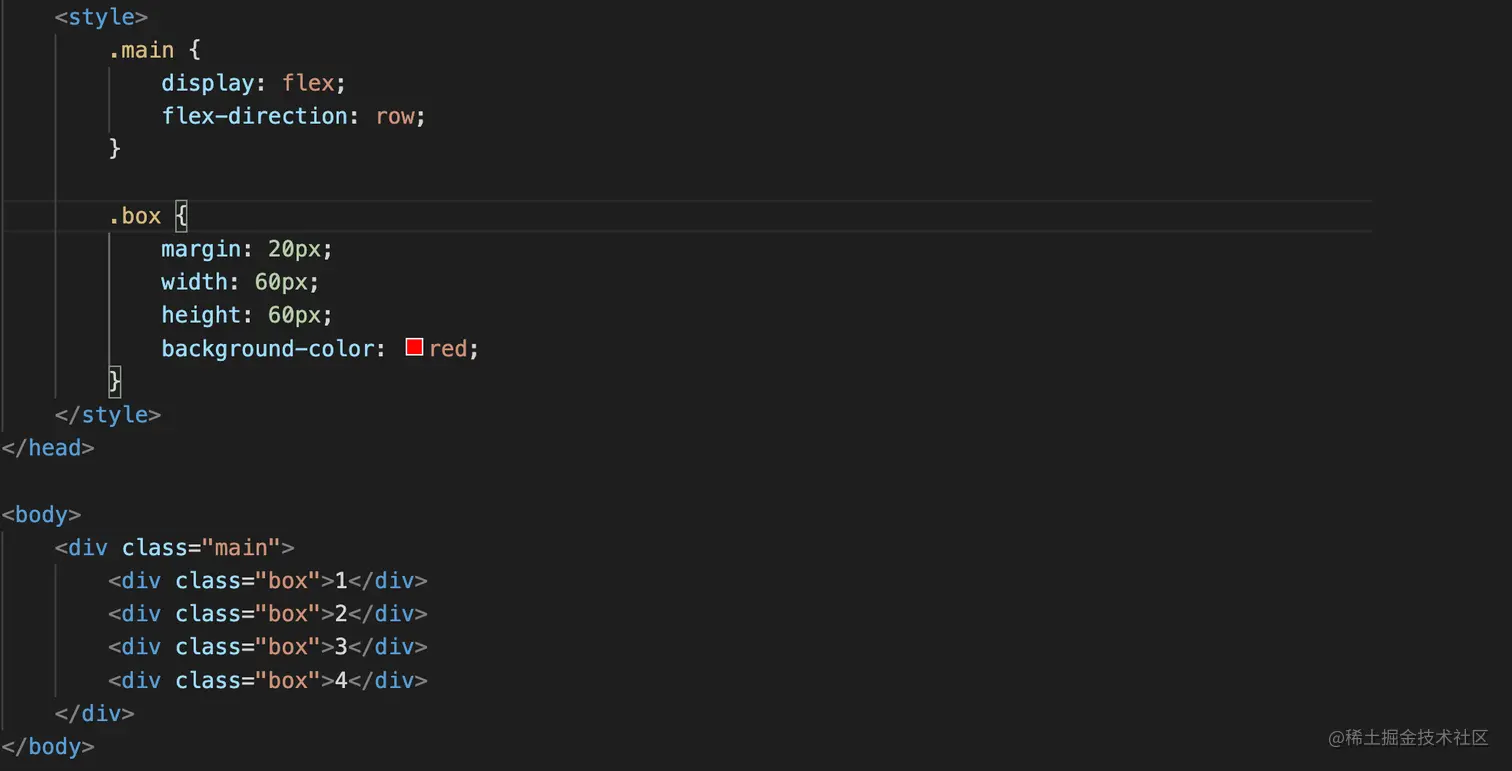Click the "main" class attribute value
Screen dimensions: 1512x771
(241, 547)
